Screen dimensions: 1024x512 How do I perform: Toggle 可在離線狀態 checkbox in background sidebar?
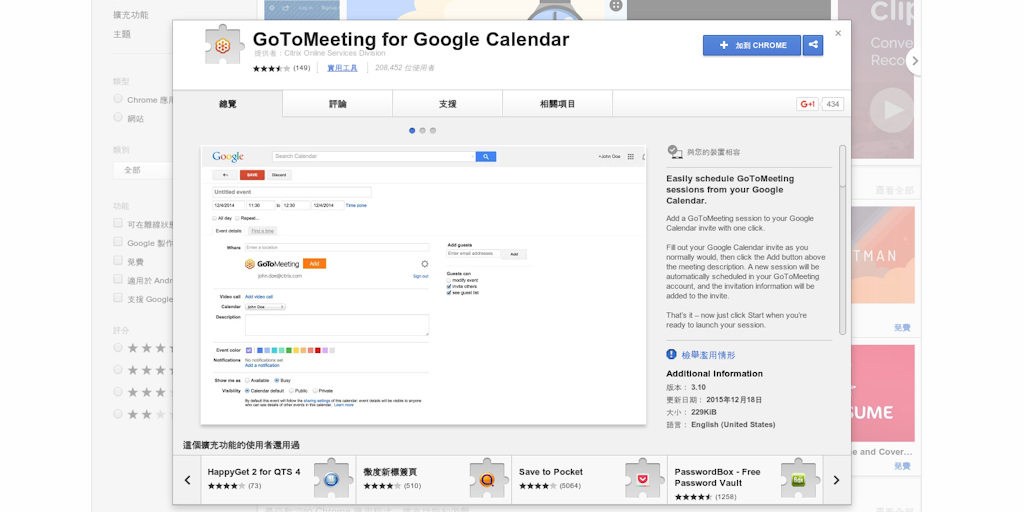(118, 223)
